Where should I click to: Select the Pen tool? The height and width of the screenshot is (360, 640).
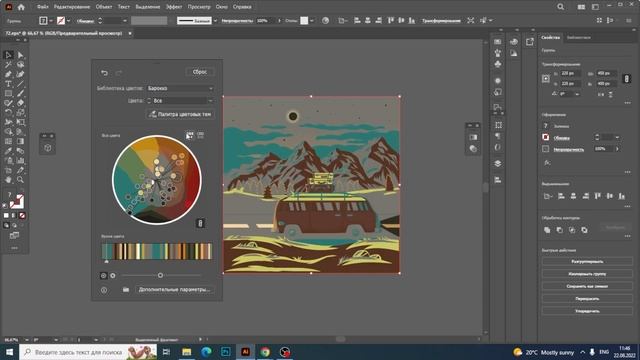(8, 74)
